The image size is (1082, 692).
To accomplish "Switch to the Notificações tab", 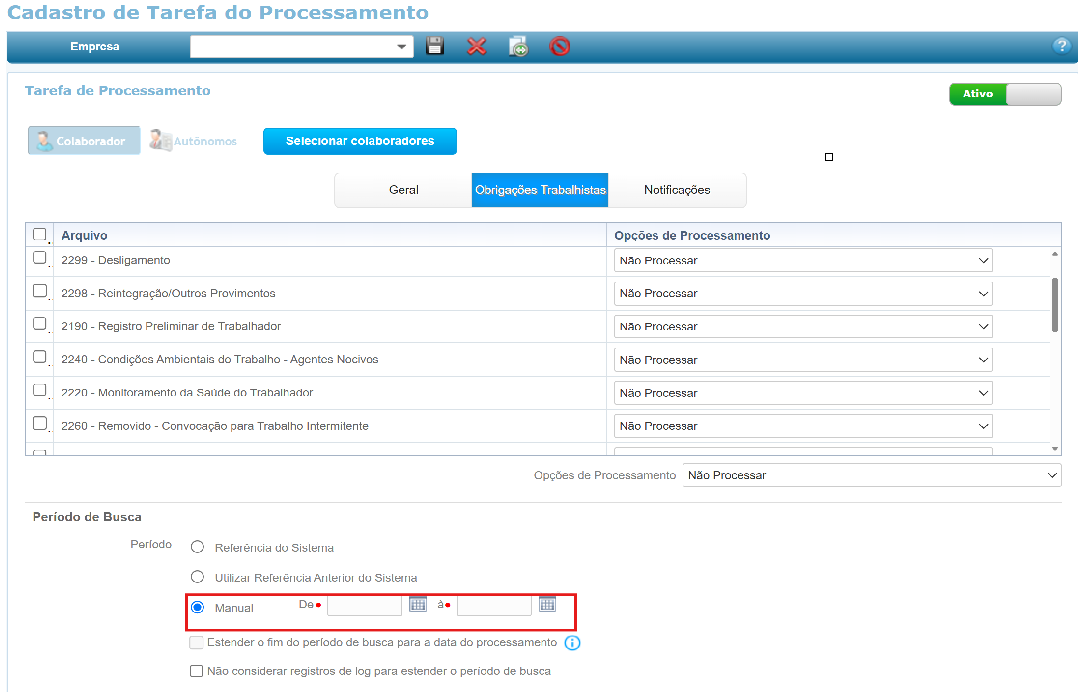I will [x=677, y=190].
